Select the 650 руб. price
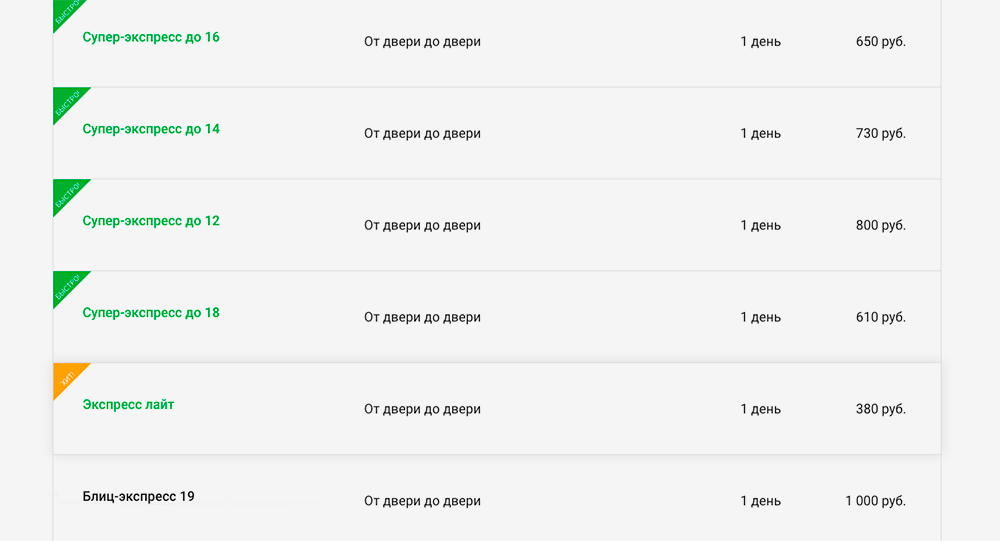The image size is (1000, 541). [x=881, y=41]
